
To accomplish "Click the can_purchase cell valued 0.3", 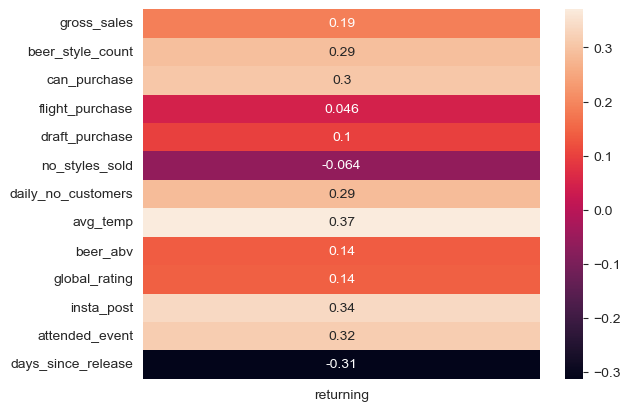I will click(342, 80).
